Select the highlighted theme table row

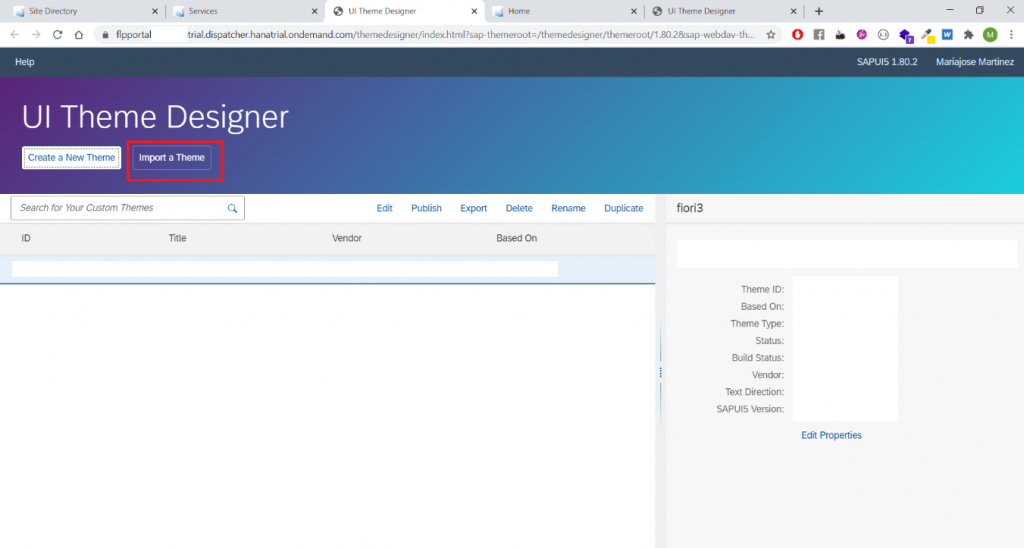click(327, 269)
